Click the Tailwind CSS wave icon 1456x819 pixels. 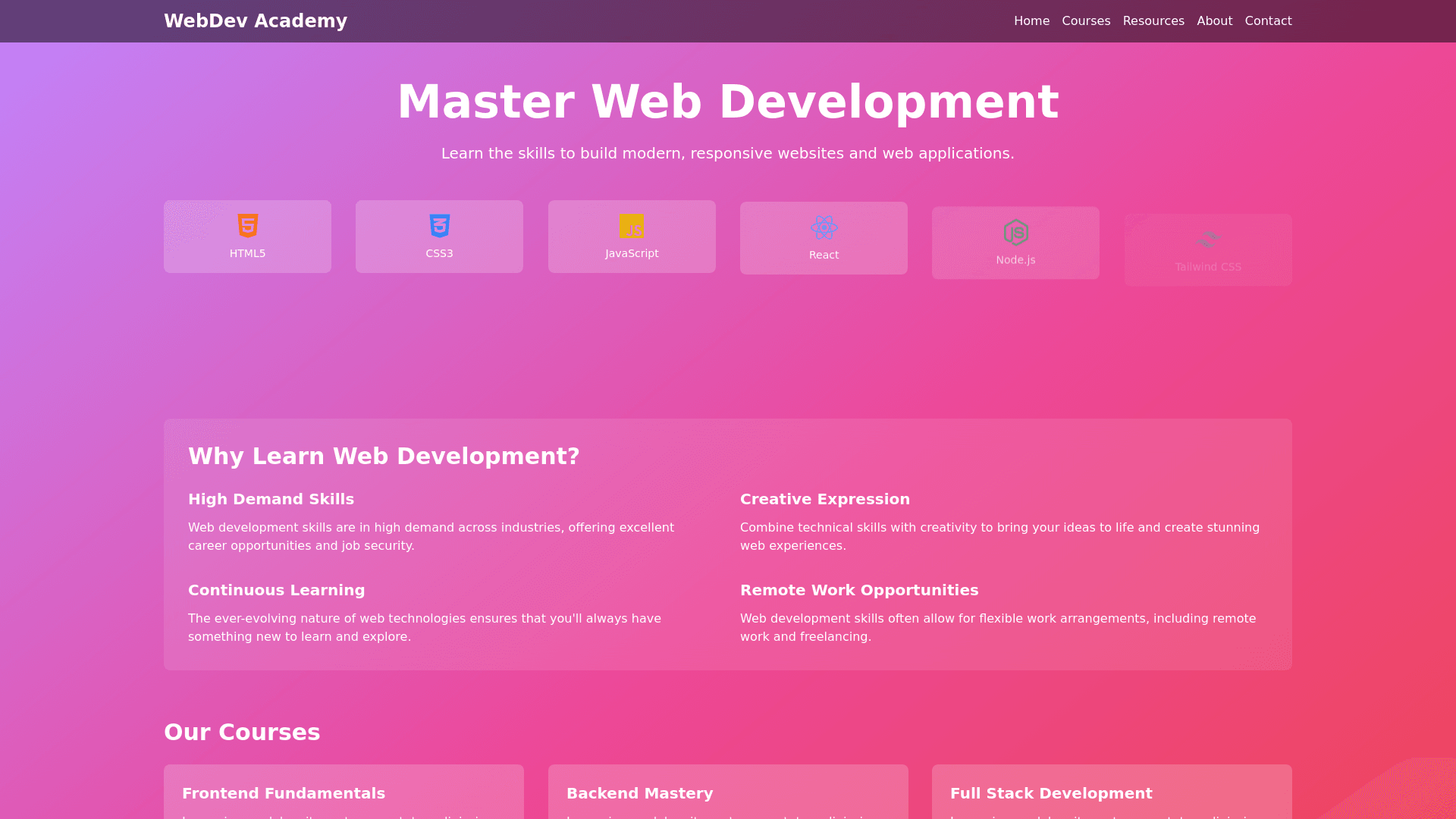1208,240
